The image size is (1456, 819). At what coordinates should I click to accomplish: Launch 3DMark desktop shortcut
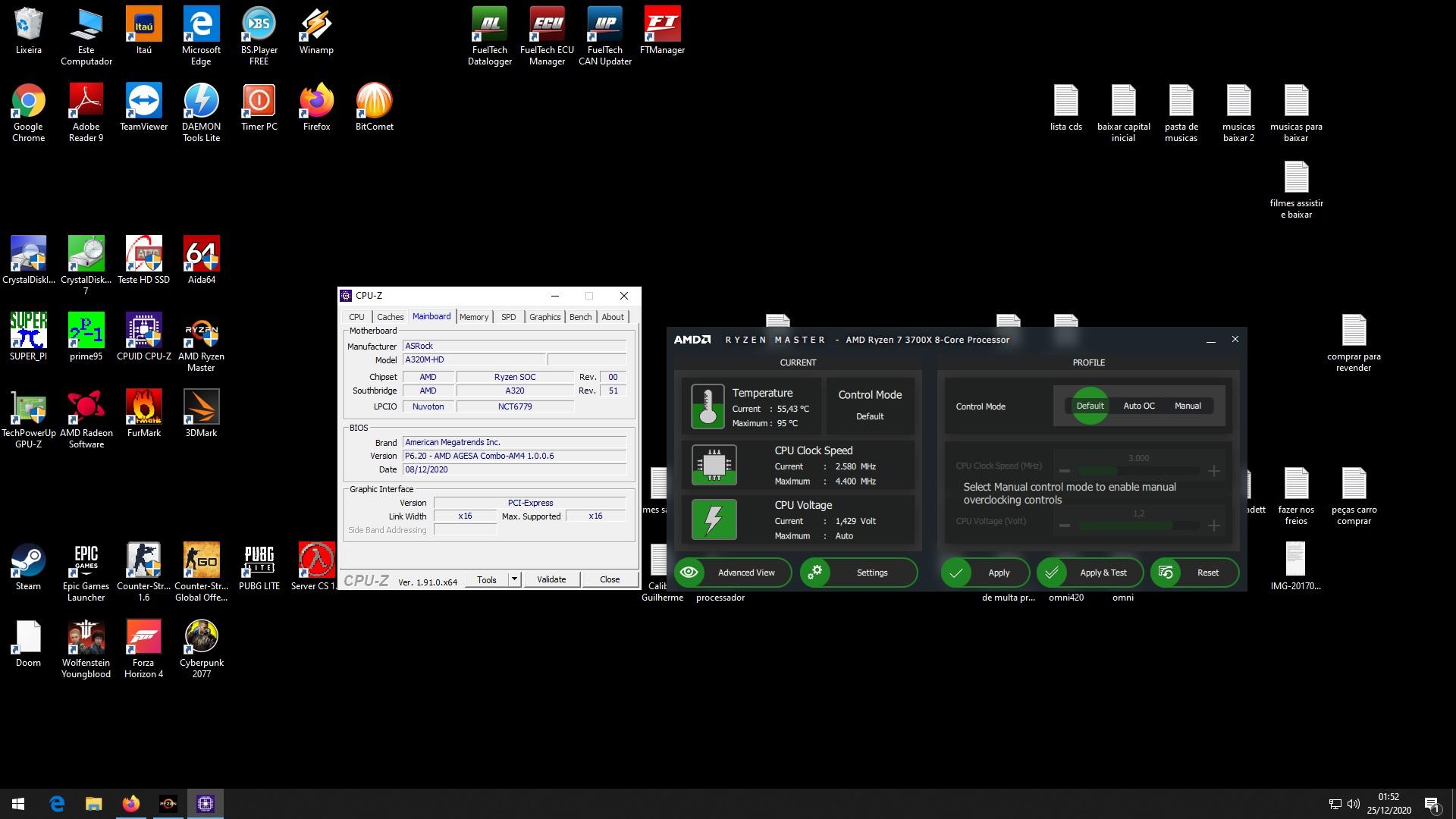(x=201, y=413)
